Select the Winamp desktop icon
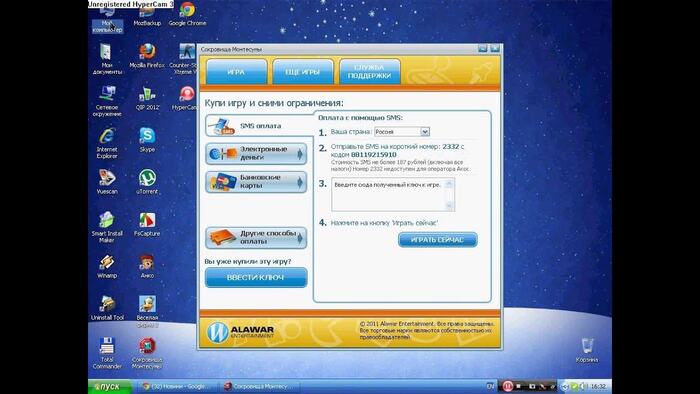The width and height of the screenshot is (700, 394). click(x=107, y=266)
